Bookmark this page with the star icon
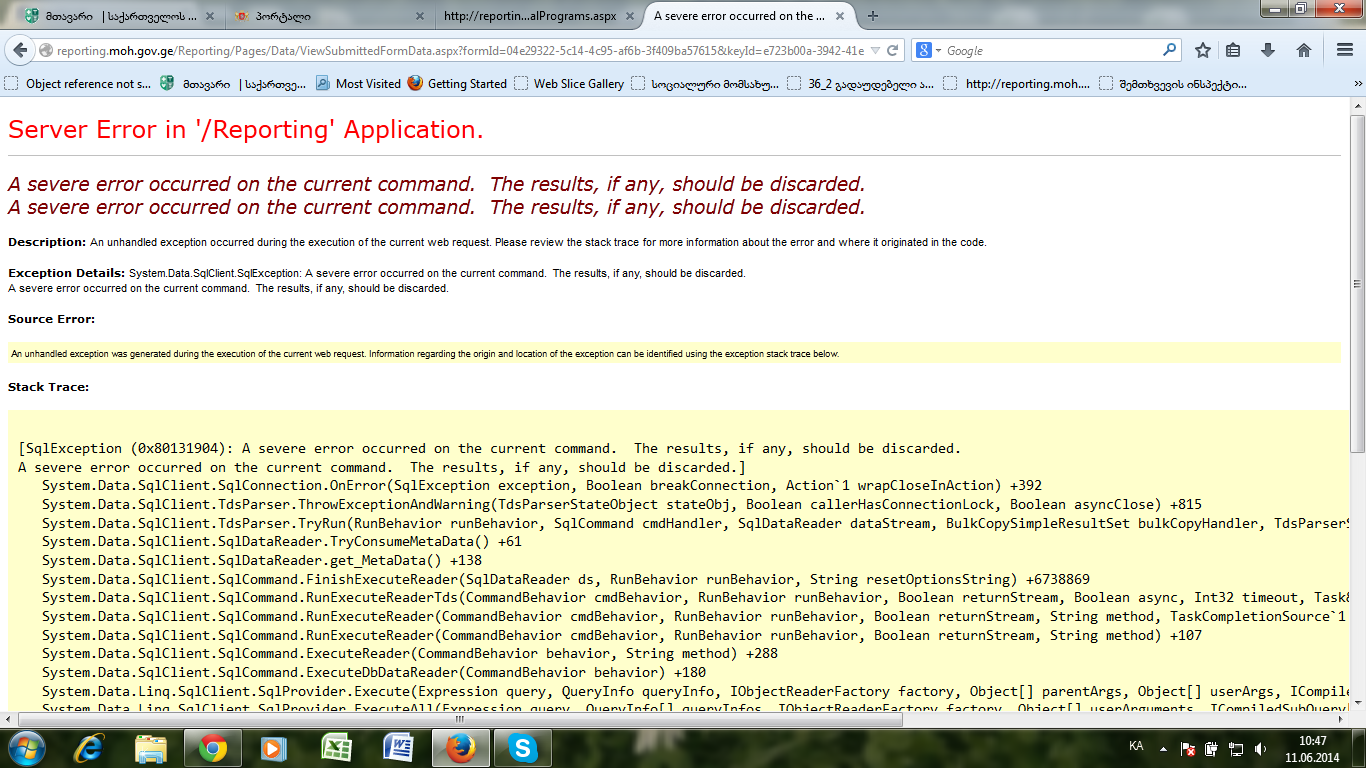The width and height of the screenshot is (1366, 768). 1203,51
